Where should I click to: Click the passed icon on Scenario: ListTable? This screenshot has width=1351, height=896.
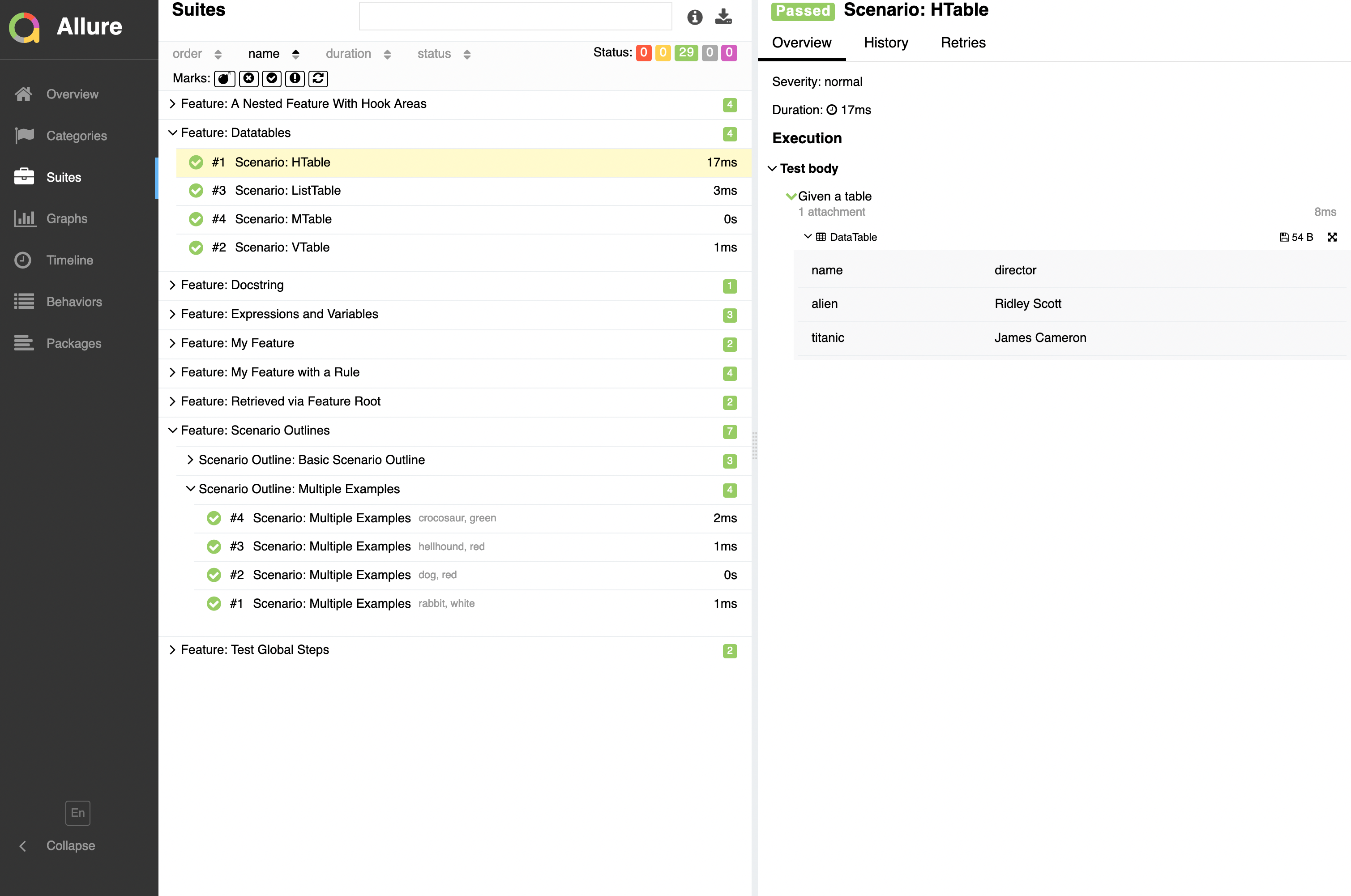pos(196,191)
